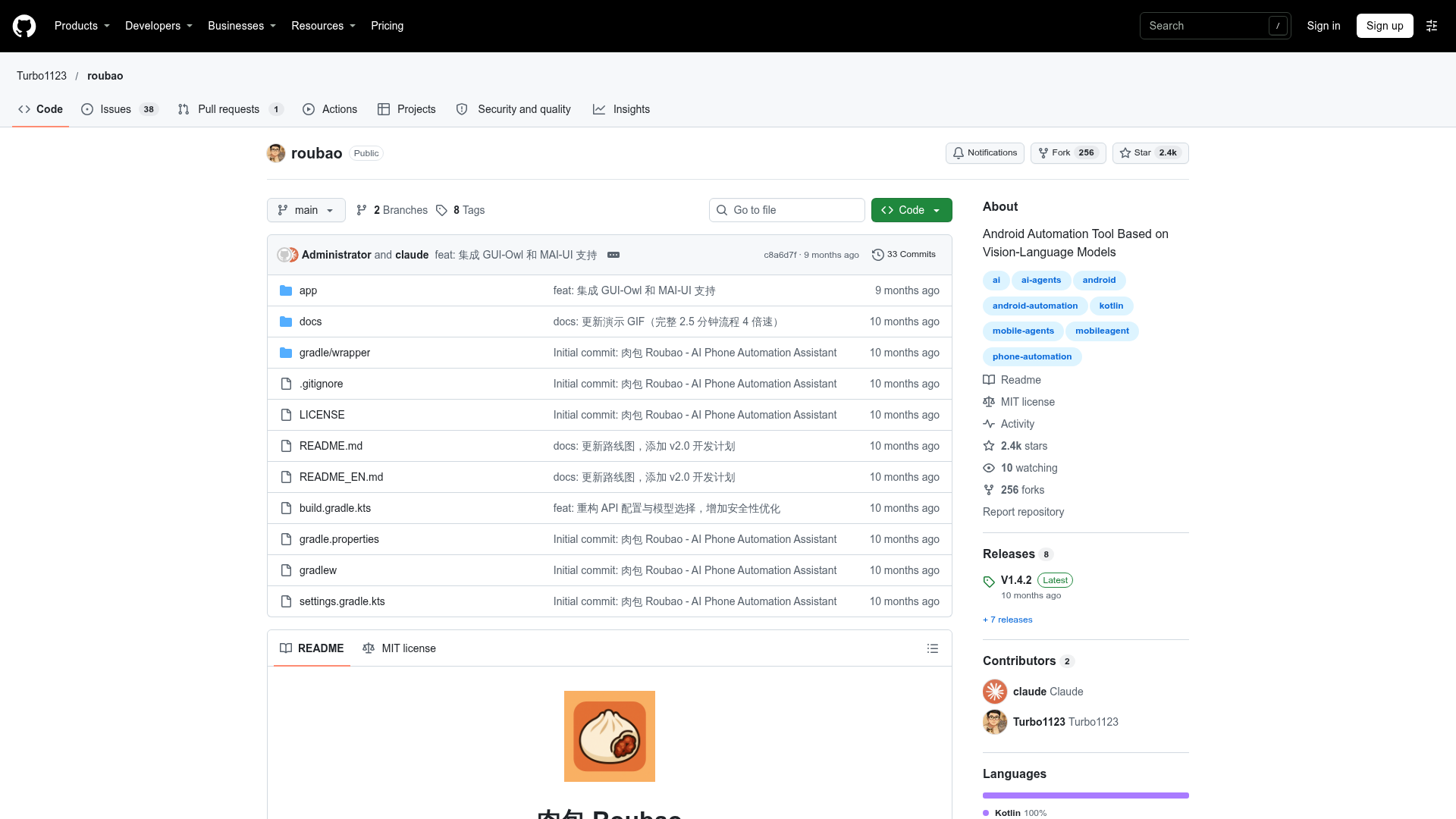Image resolution: width=1456 pixels, height=819 pixels.
Task: Open the .gitignore file
Action: 321,384
